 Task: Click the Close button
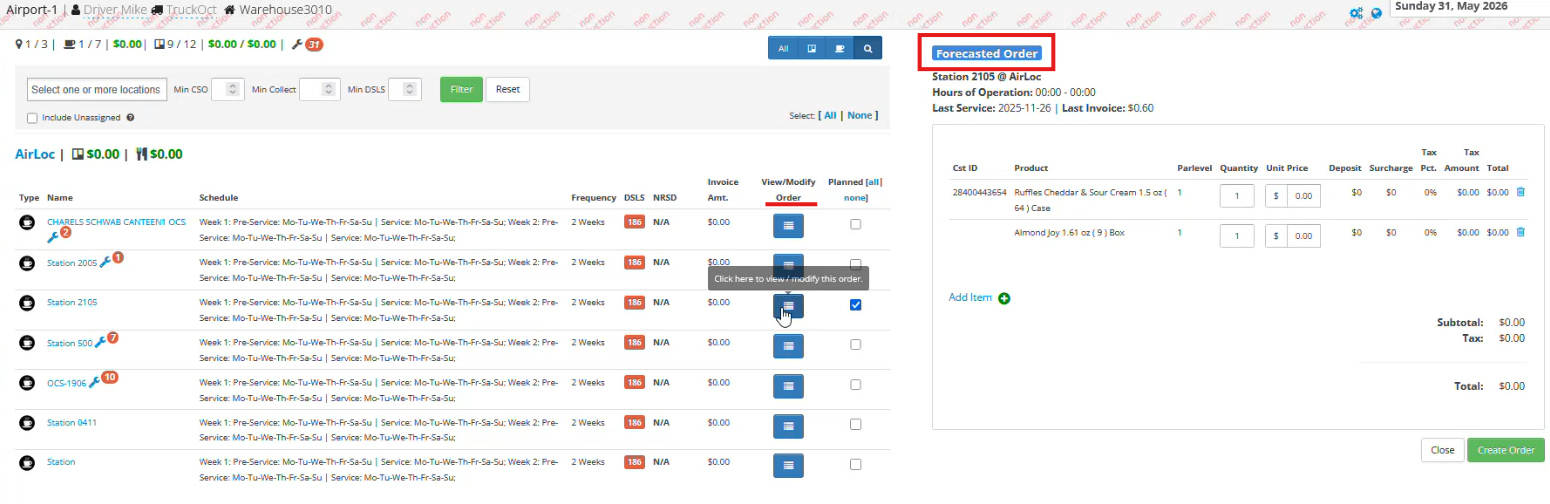(x=1442, y=450)
